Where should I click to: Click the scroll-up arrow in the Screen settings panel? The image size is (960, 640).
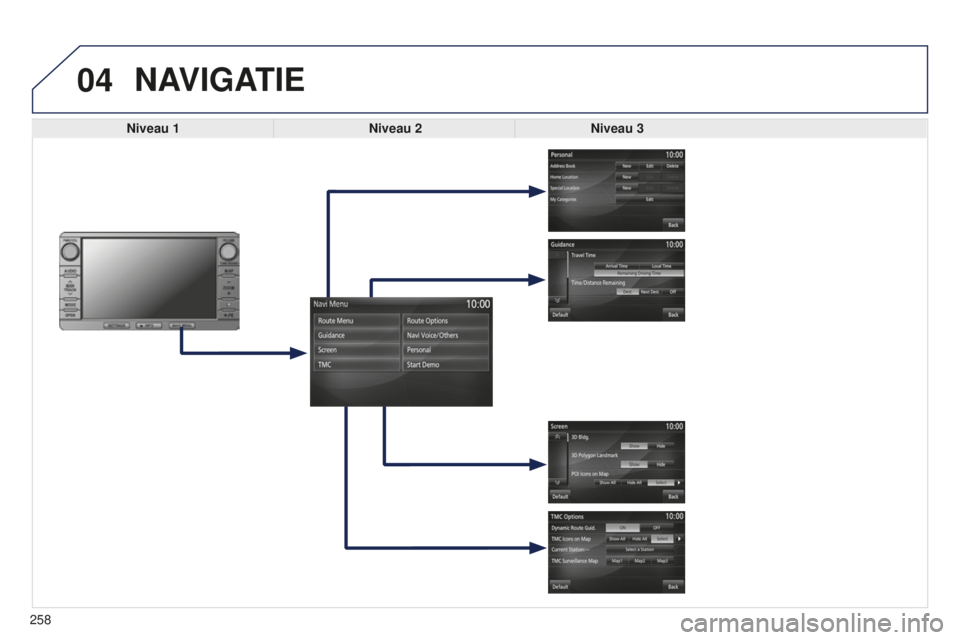point(557,437)
